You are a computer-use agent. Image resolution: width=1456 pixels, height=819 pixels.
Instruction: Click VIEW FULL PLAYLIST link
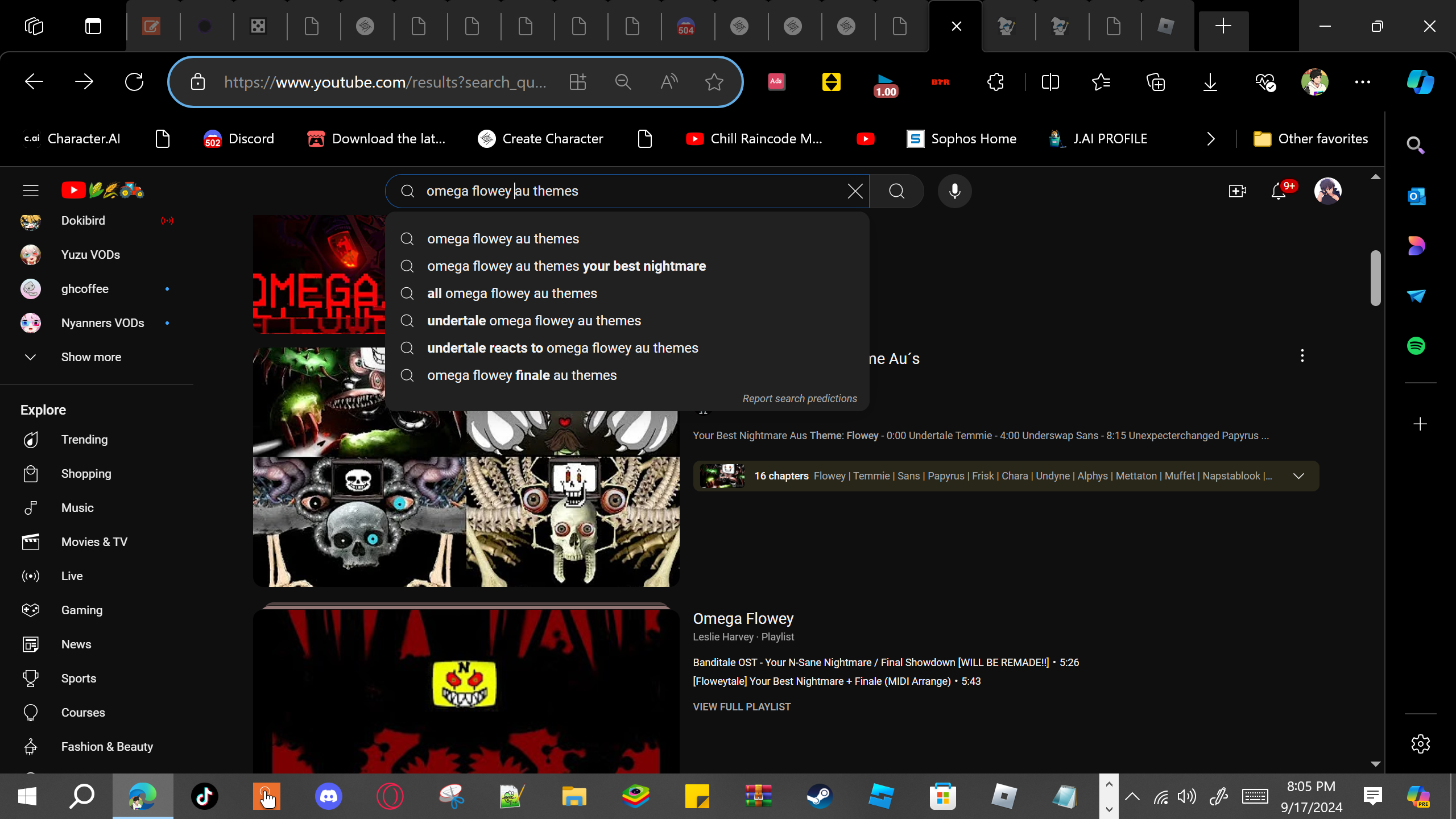pos(742,706)
